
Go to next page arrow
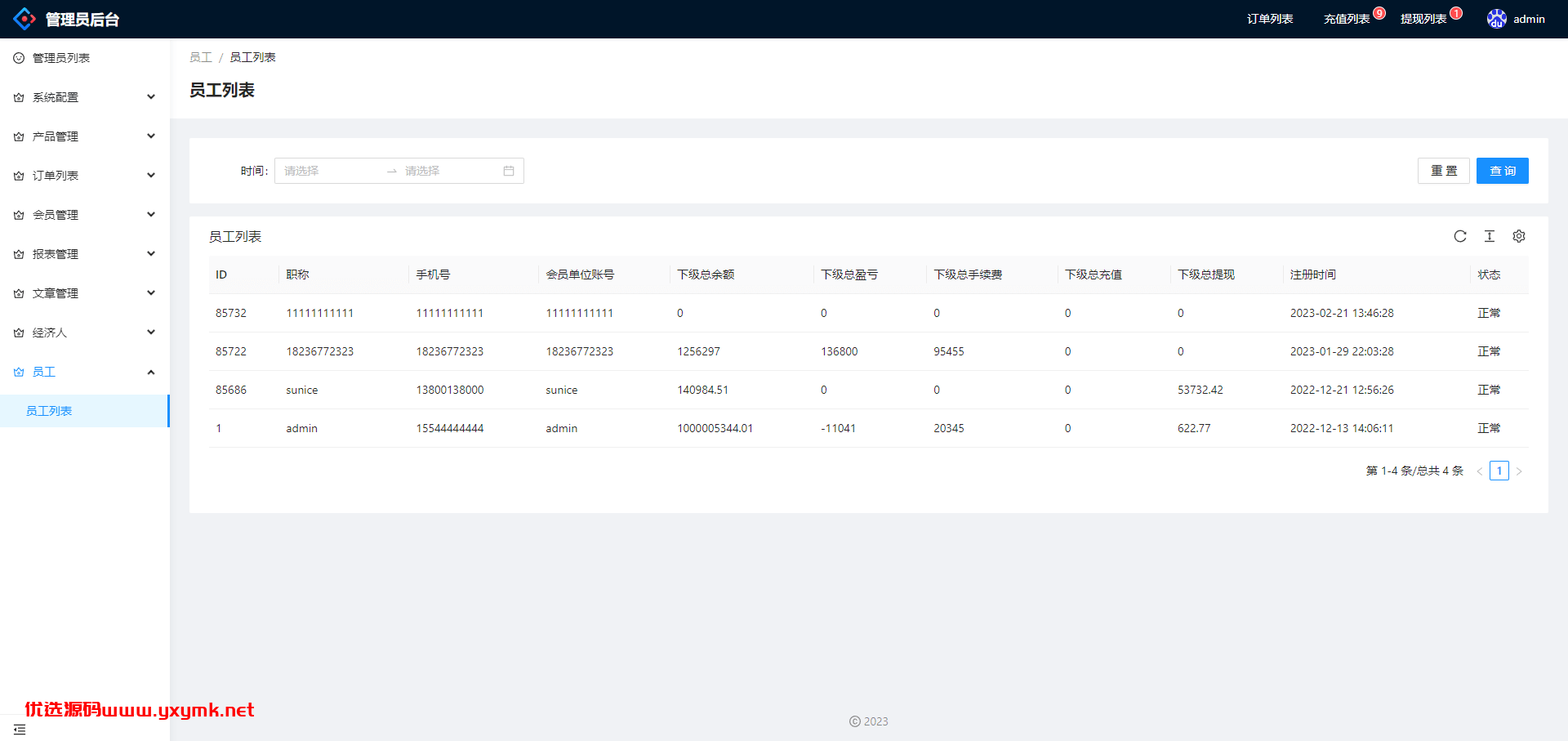(x=1519, y=471)
